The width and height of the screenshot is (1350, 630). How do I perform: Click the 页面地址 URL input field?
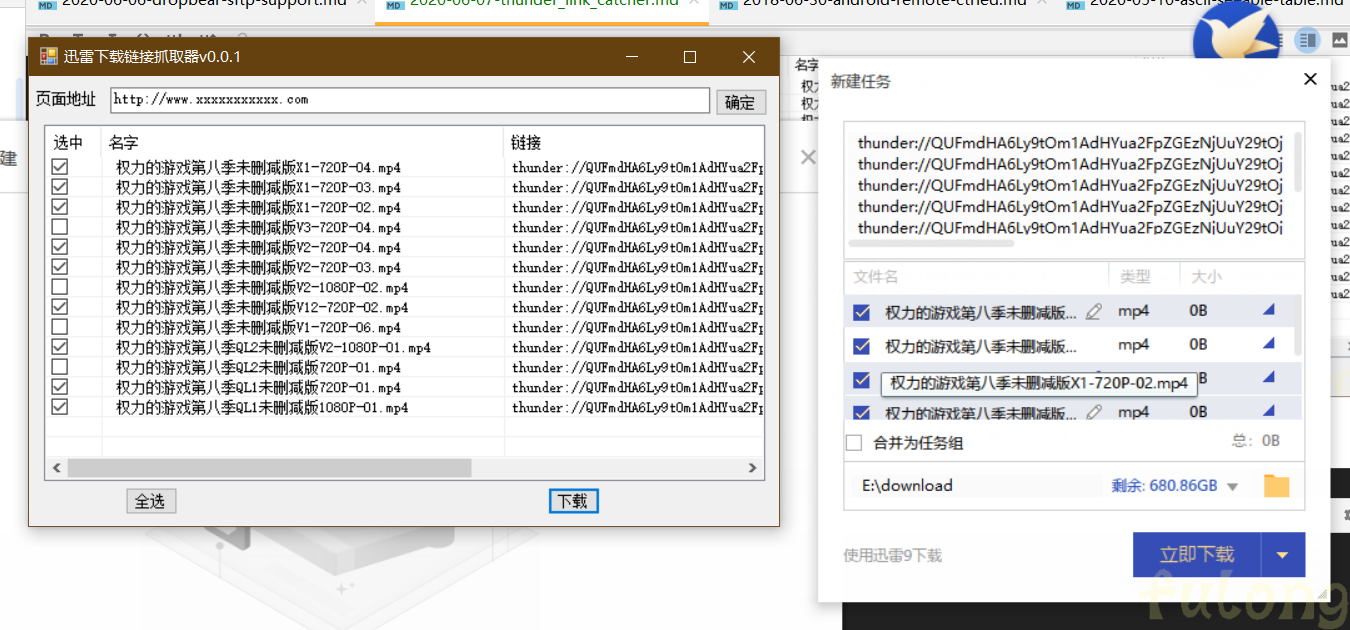point(409,100)
